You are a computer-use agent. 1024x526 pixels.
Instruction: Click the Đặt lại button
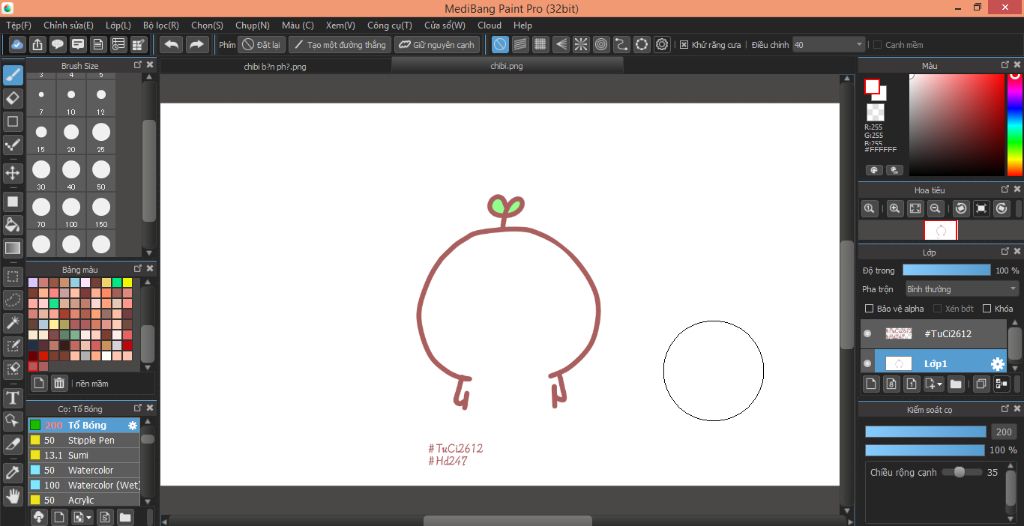pyautogui.click(x=261, y=45)
